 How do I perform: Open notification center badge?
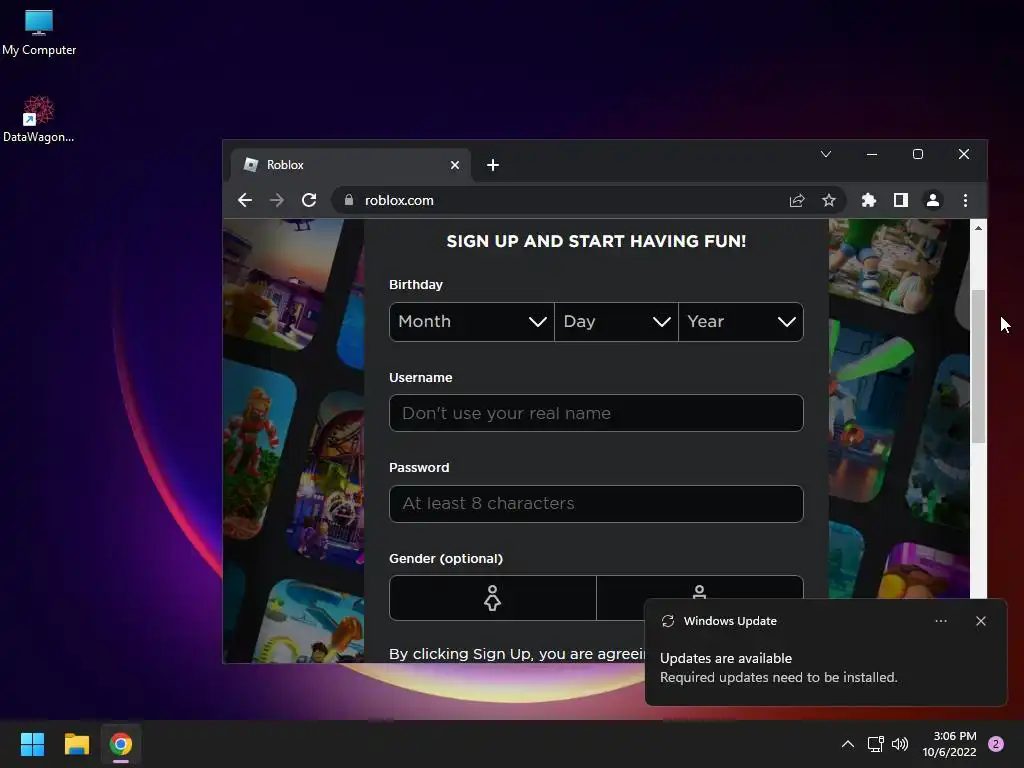point(996,744)
